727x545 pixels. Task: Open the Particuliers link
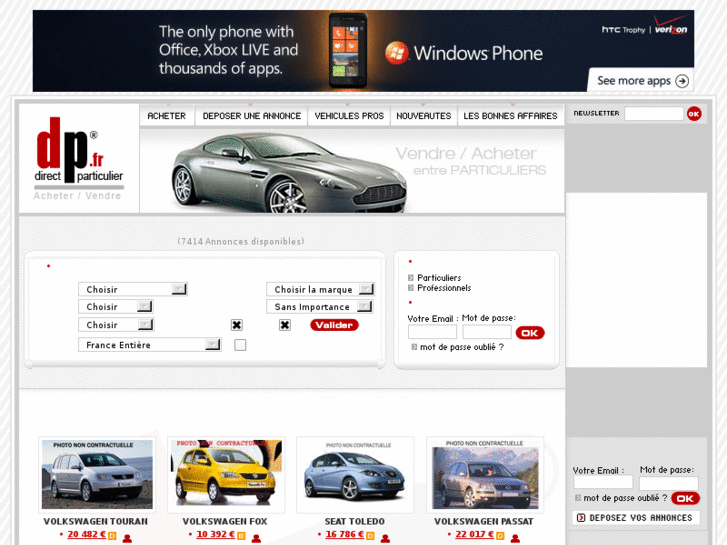coord(439,278)
